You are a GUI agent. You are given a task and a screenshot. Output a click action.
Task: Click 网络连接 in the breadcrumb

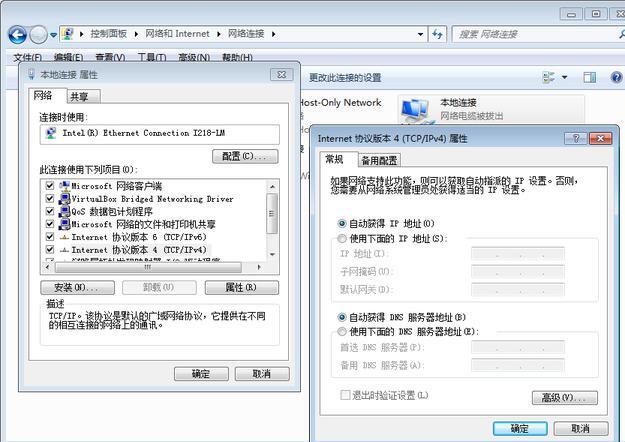click(246, 34)
